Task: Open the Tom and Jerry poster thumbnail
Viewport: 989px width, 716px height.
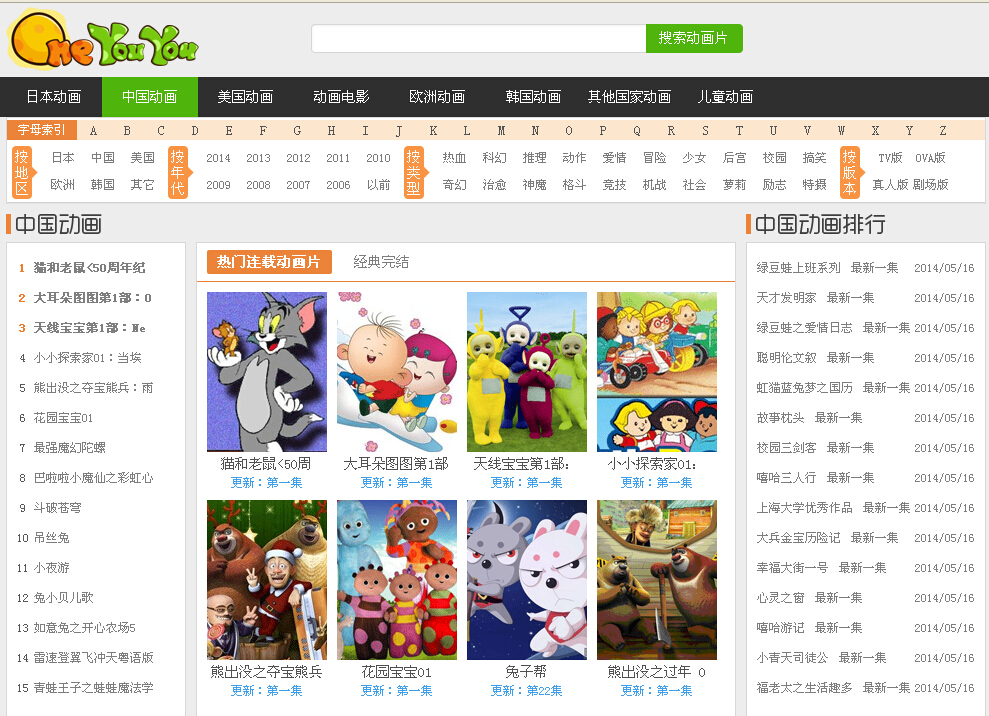Action: tap(267, 372)
